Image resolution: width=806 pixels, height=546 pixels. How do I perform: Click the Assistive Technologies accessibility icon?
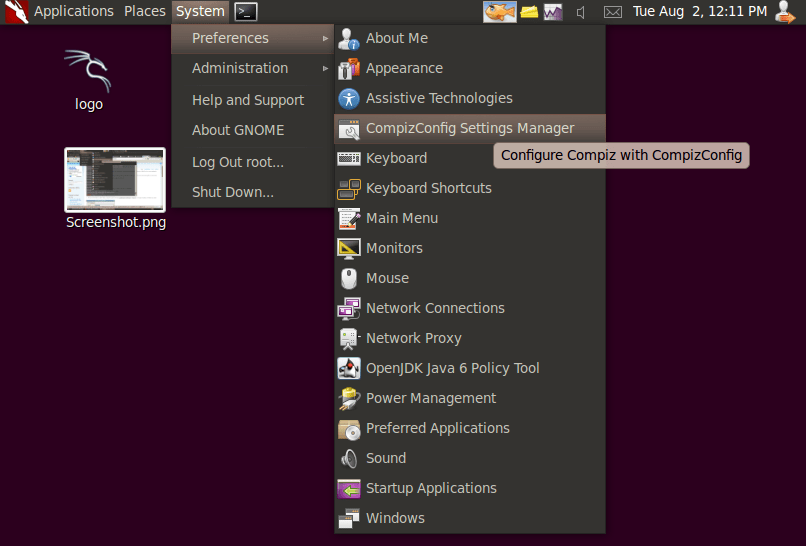pos(349,99)
